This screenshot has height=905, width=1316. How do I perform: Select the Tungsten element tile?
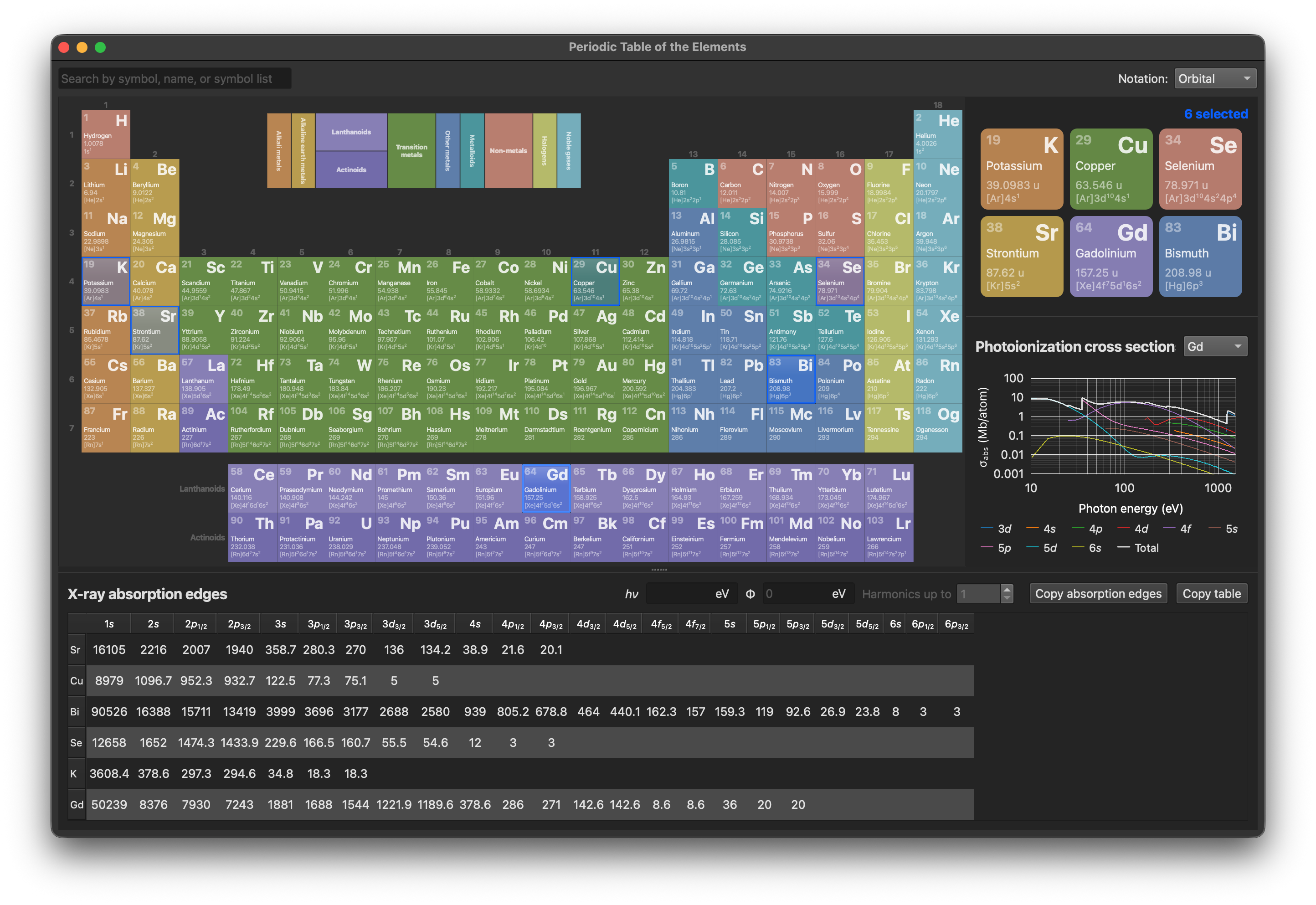pos(350,379)
